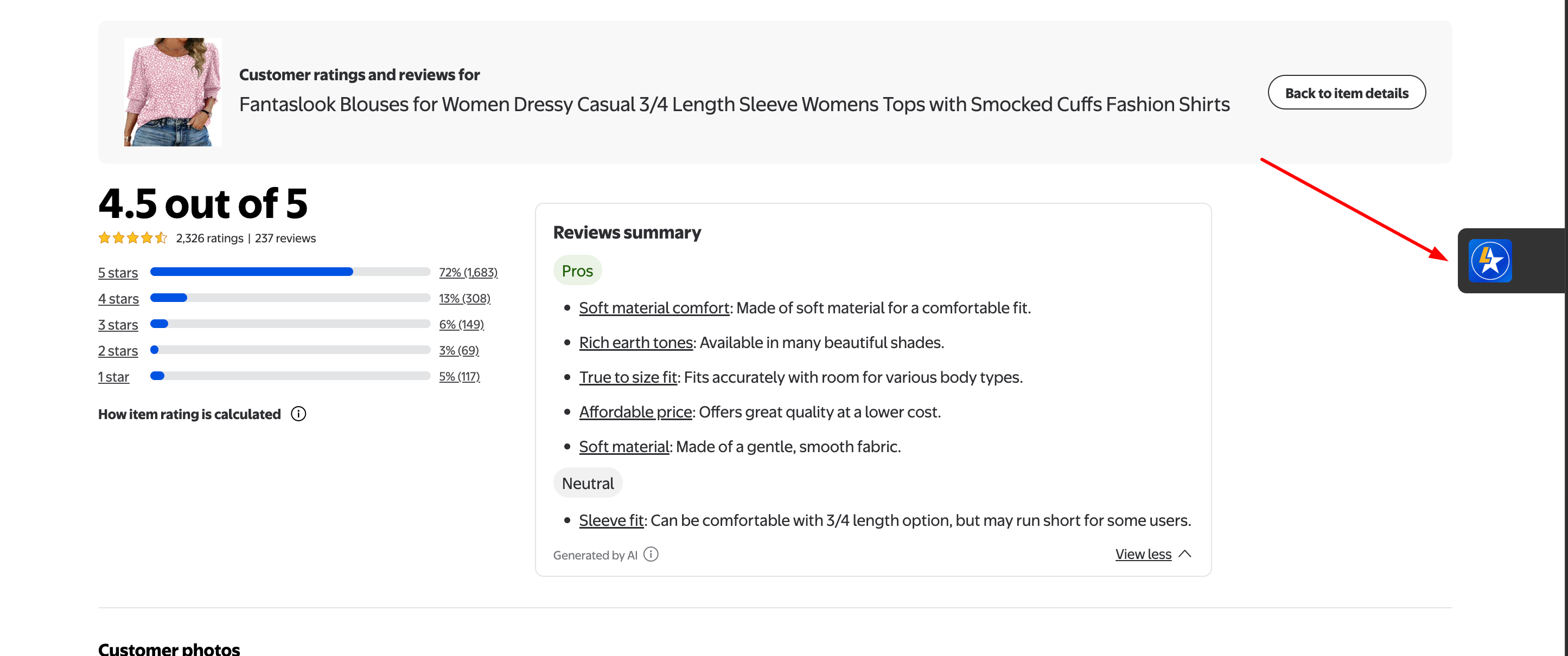This screenshot has height=656, width=1568.
Task: Click the star rating icons row
Action: tap(132, 237)
